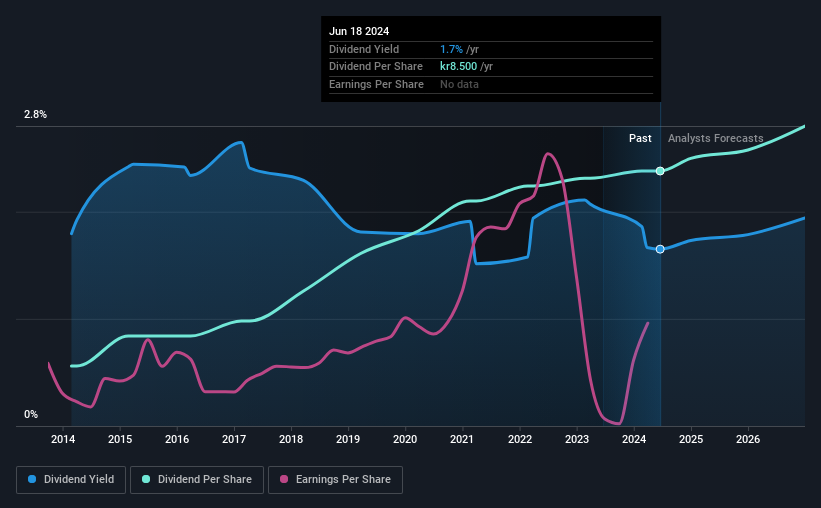Toggle the Dividend Yield legend button
821x508 pixels.
tap(71, 480)
